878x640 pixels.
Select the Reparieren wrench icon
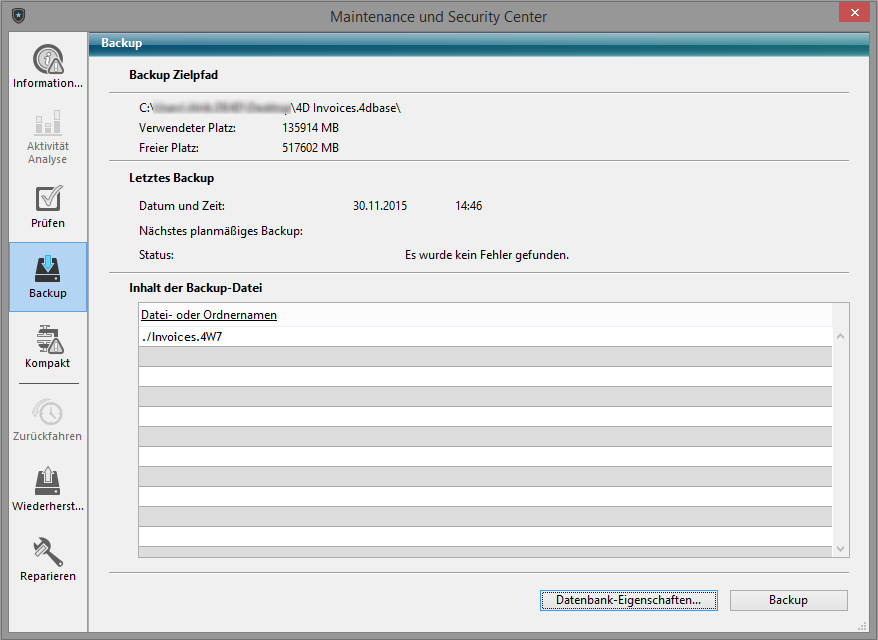pos(48,552)
